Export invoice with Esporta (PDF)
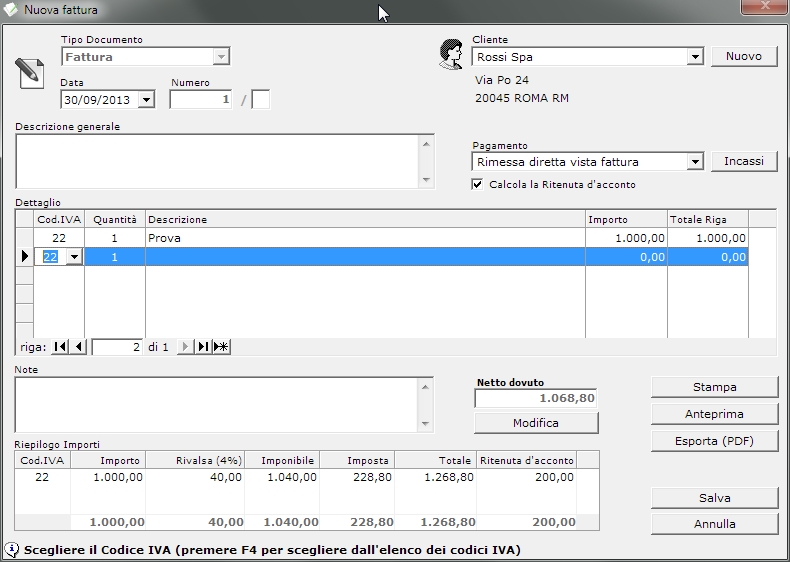The width and height of the screenshot is (790, 562). [x=714, y=441]
